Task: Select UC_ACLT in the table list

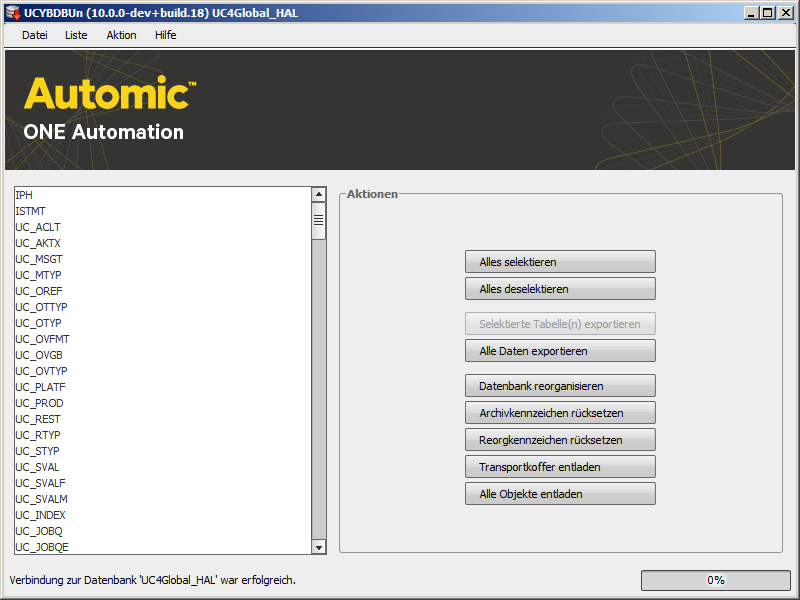Action: click(x=163, y=227)
